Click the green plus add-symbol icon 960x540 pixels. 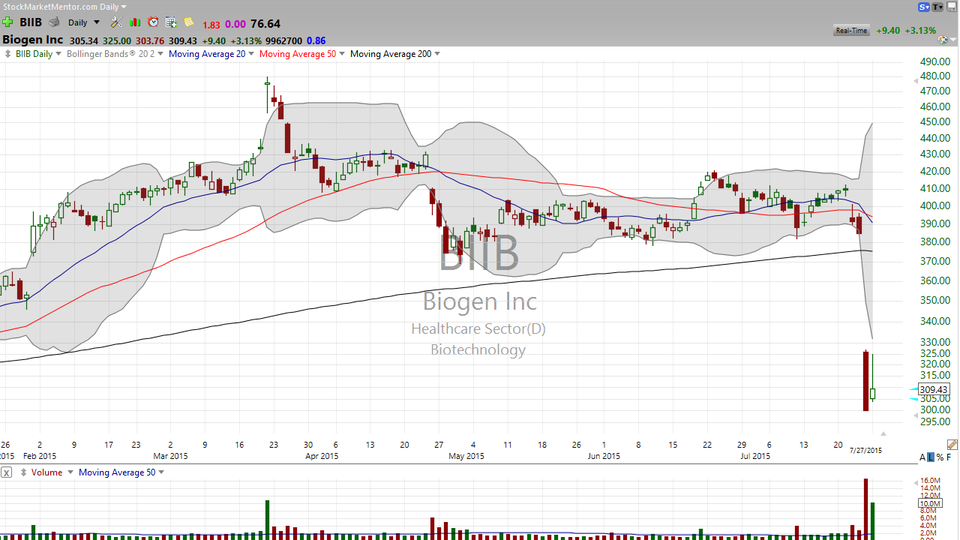pos(7,23)
